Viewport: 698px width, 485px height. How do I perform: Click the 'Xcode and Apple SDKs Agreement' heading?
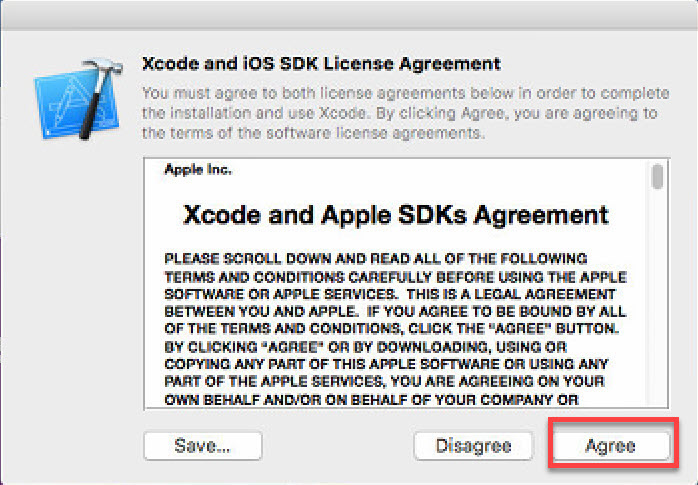396,215
